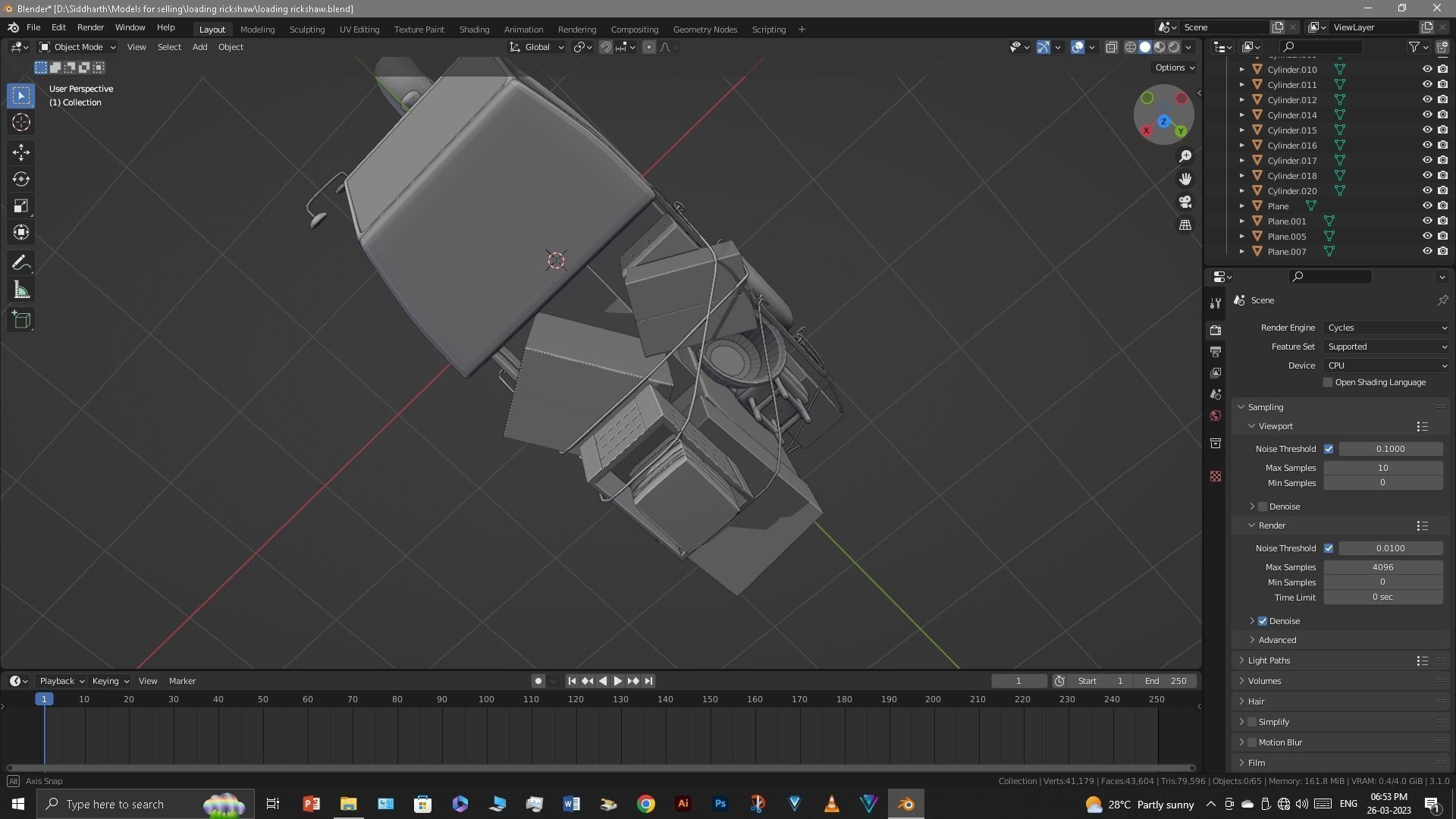The width and height of the screenshot is (1456, 819).
Task: Enable Motion Blur checkbox
Action: (x=1252, y=742)
